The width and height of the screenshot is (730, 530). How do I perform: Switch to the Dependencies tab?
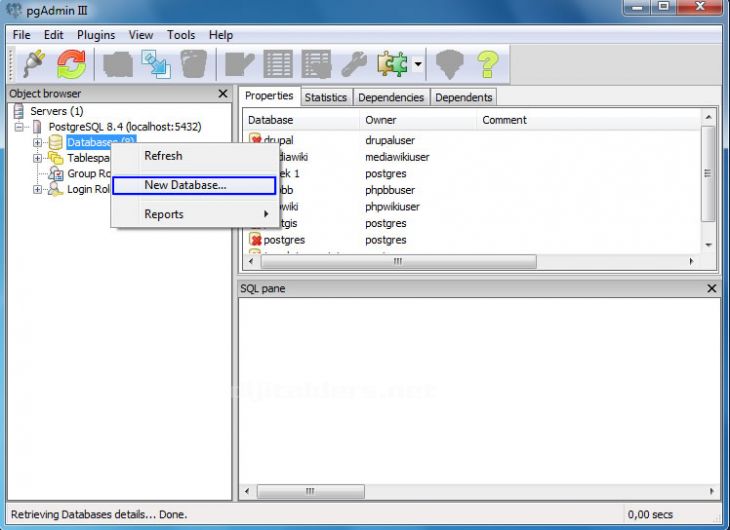[x=391, y=97]
